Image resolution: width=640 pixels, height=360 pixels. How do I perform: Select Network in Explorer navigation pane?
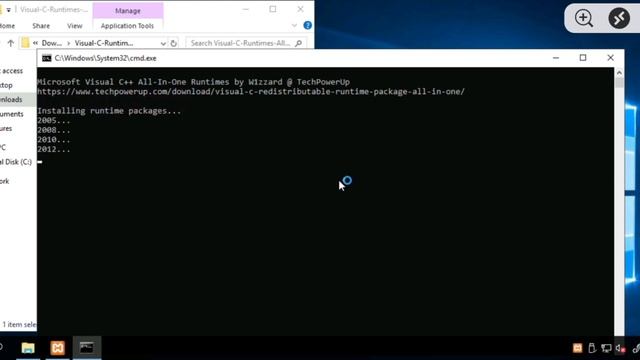click(x=5, y=181)
